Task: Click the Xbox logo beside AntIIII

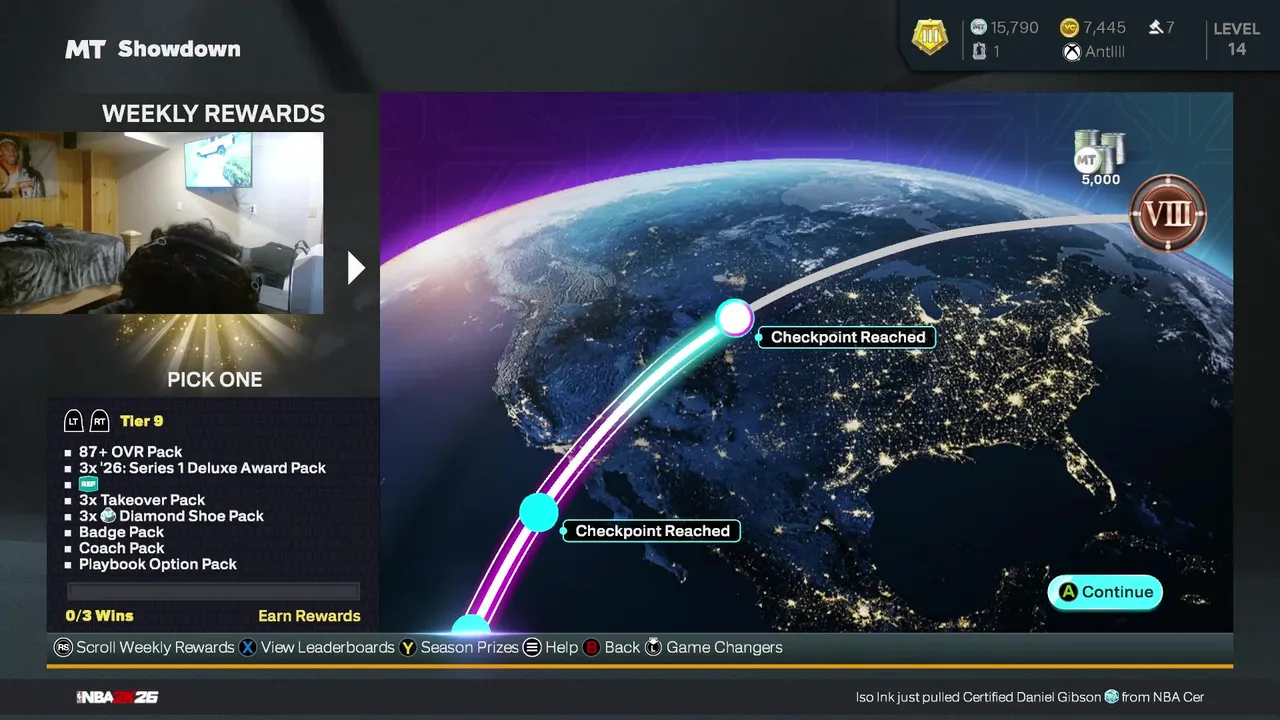Action: point(1072,52)
